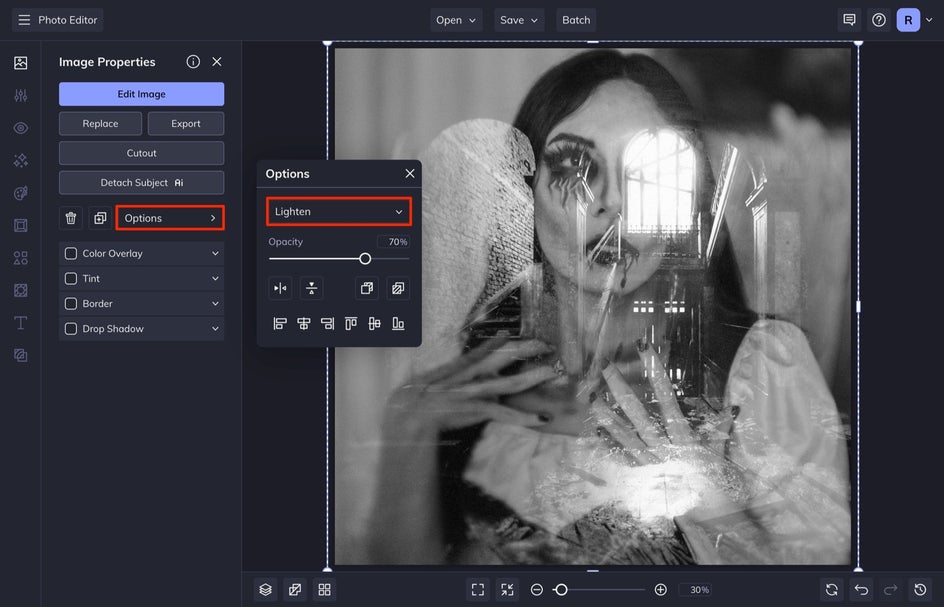
Task: Open the Lighten blend mode dropdown
Action: (339, 212)
